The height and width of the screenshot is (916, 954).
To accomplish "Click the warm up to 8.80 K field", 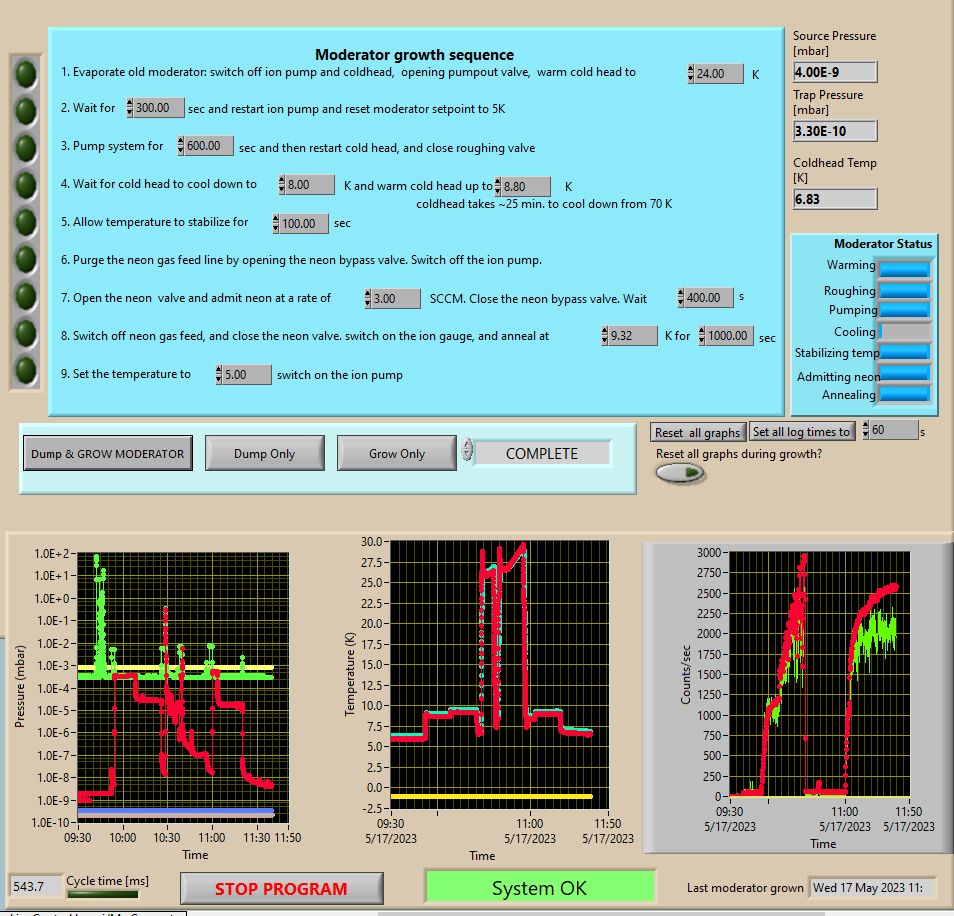I will click(x=526, y=186).
